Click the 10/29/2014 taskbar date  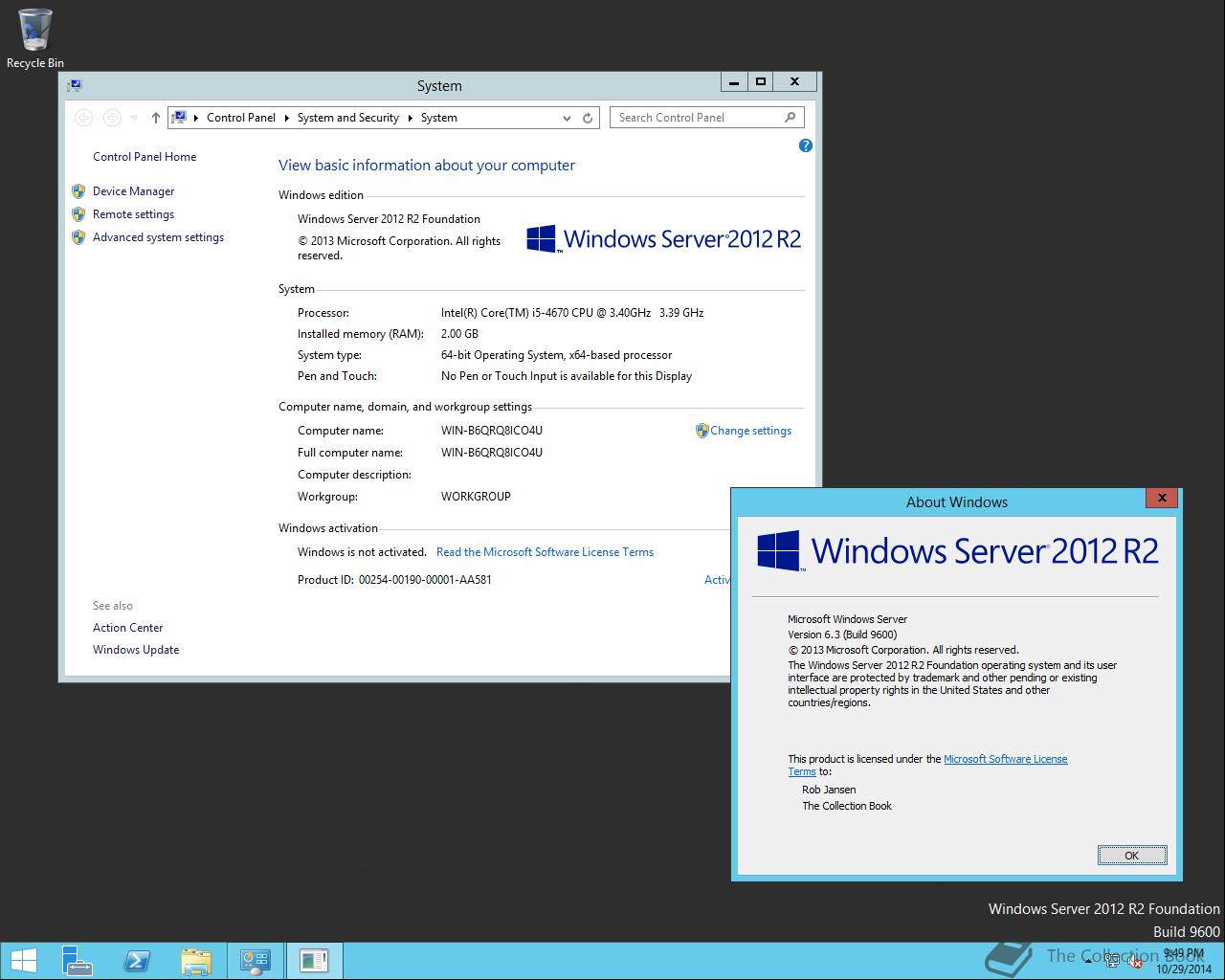pos(1183,969)
